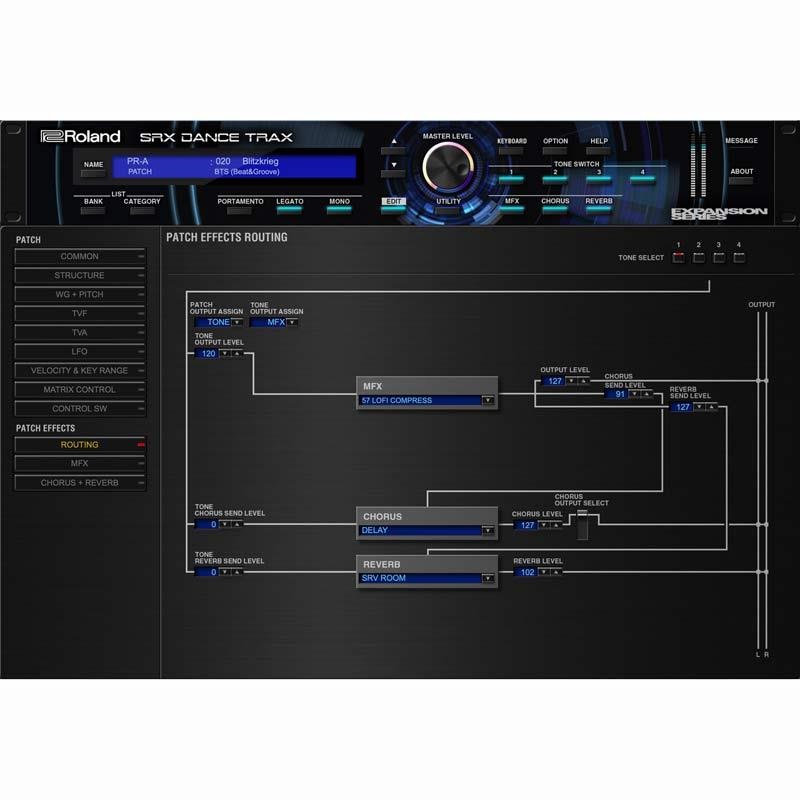The image size is (800, 800).
Task: Open the Control SW page
Action: point(80,409)
